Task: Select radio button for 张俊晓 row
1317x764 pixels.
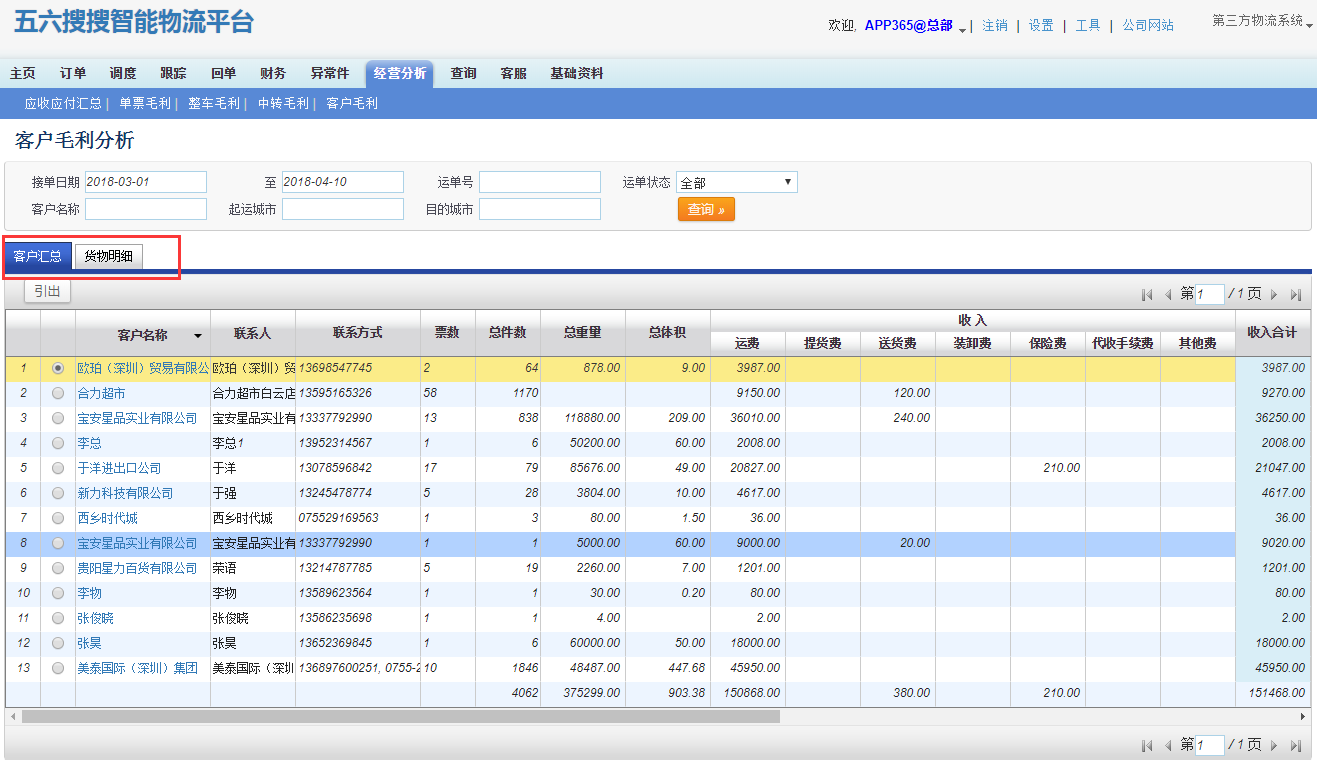Action: (58, 618)
